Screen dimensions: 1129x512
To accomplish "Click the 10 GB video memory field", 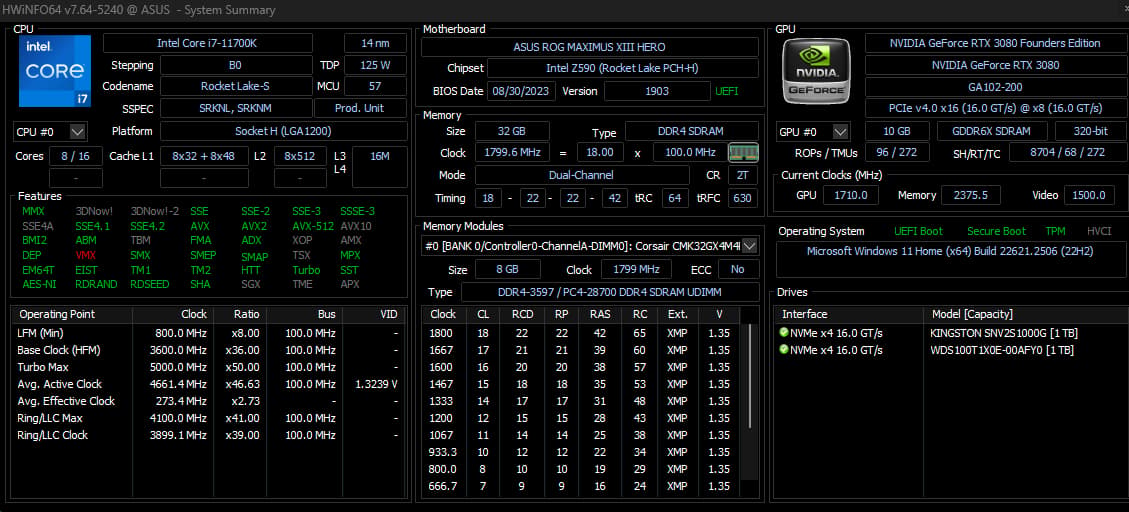I will tap(896, 132).
